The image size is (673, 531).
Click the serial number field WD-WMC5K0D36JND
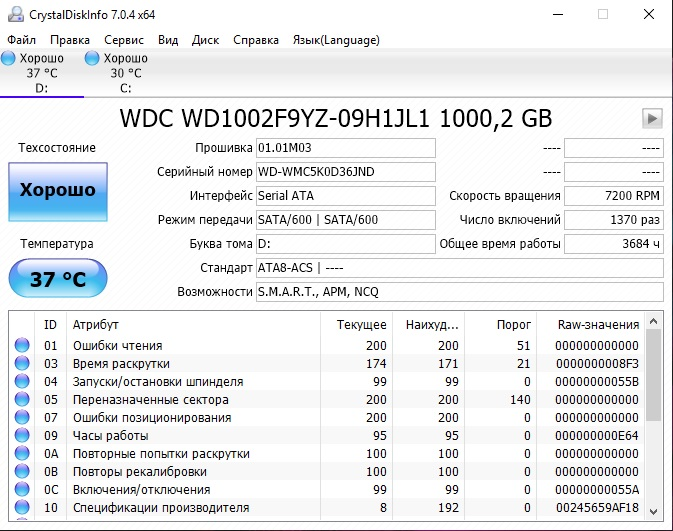pyautogui.click(x=346, y=172)
